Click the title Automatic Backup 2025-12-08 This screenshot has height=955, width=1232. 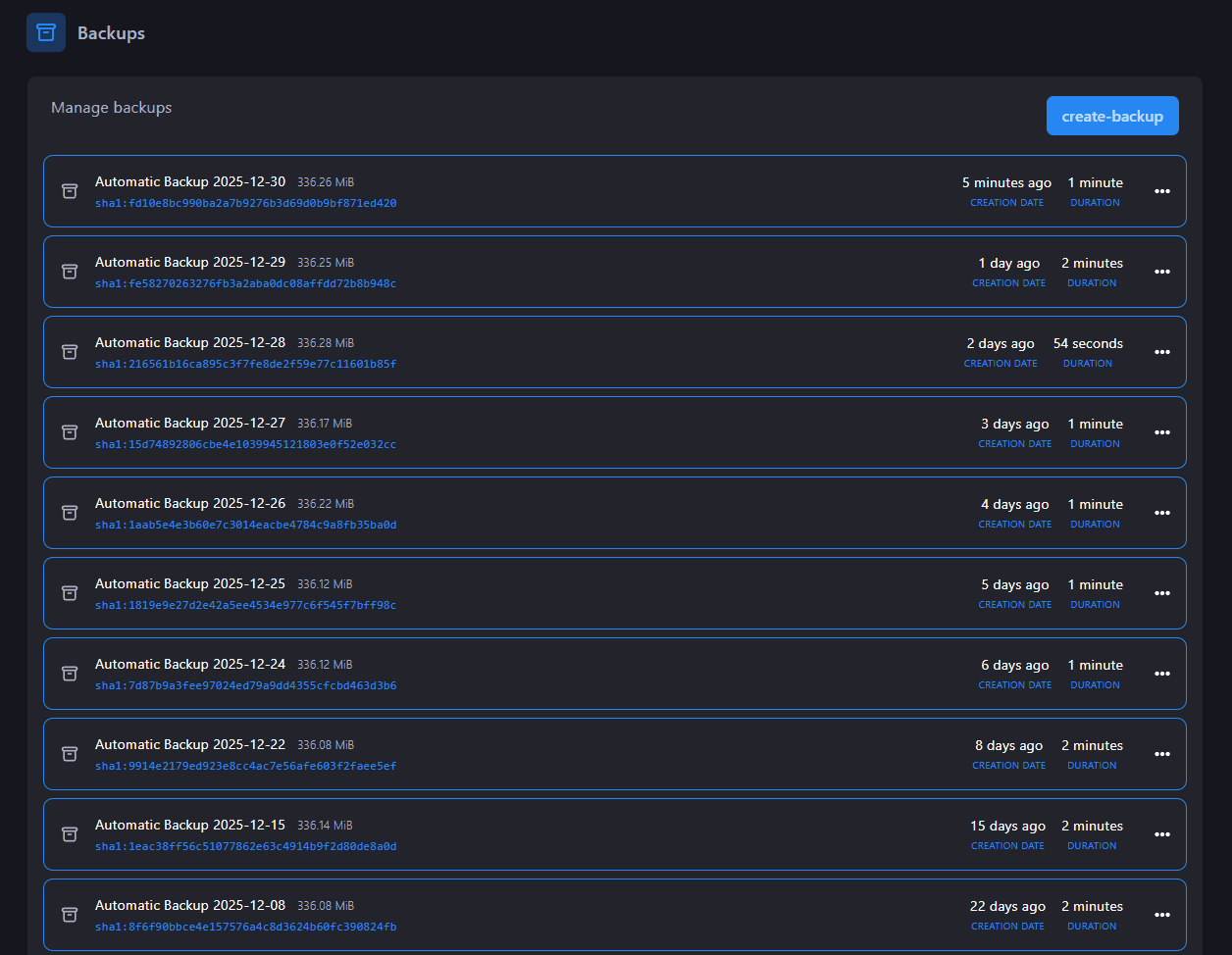tap(190, 905)
